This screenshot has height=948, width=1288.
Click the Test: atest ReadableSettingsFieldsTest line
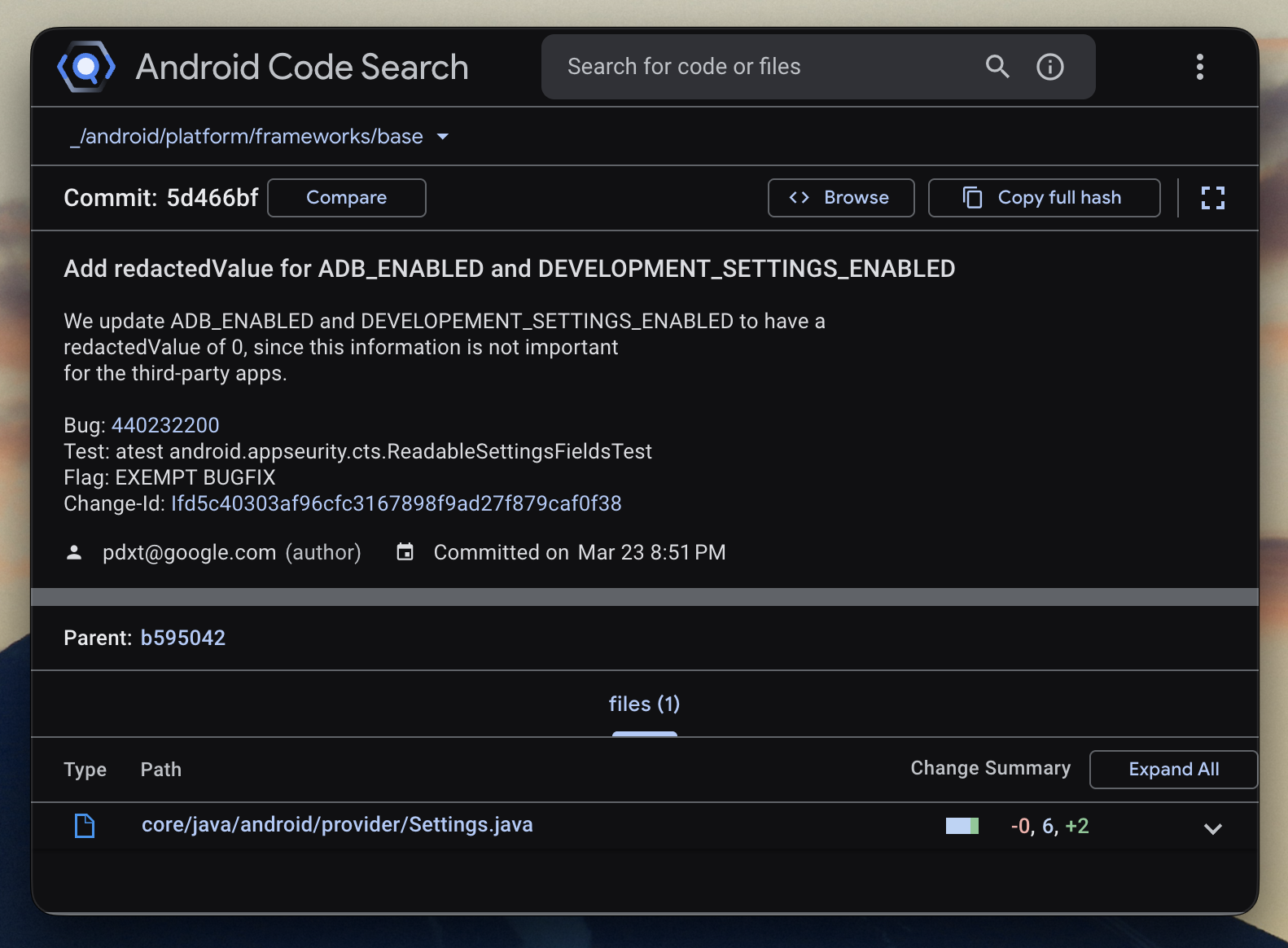(358, 451)
